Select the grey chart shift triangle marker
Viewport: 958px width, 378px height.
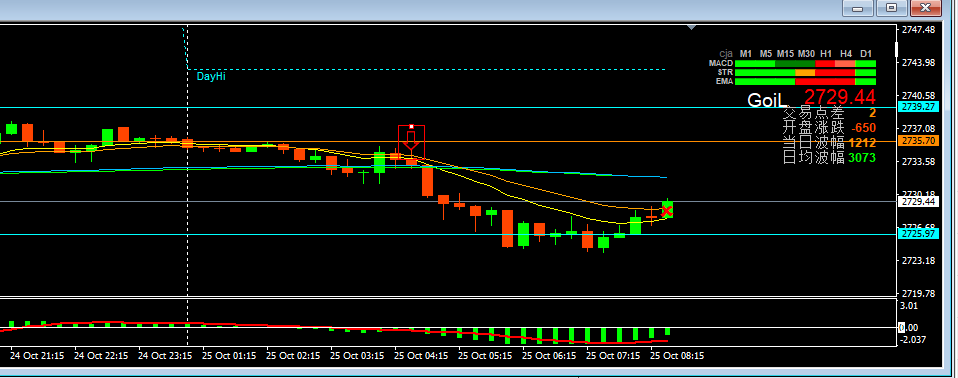tap(691, 27)
